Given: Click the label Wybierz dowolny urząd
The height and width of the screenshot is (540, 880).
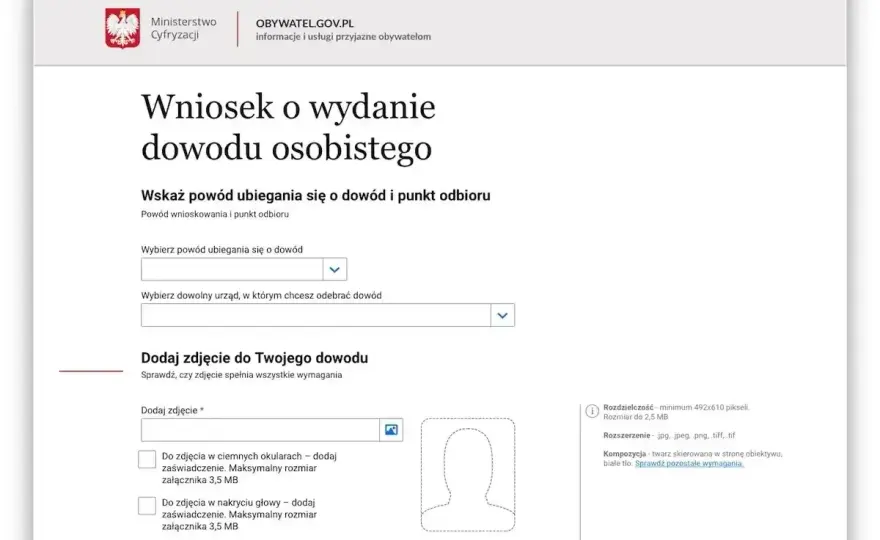Looking at the screenshot, I should [261, 296].
